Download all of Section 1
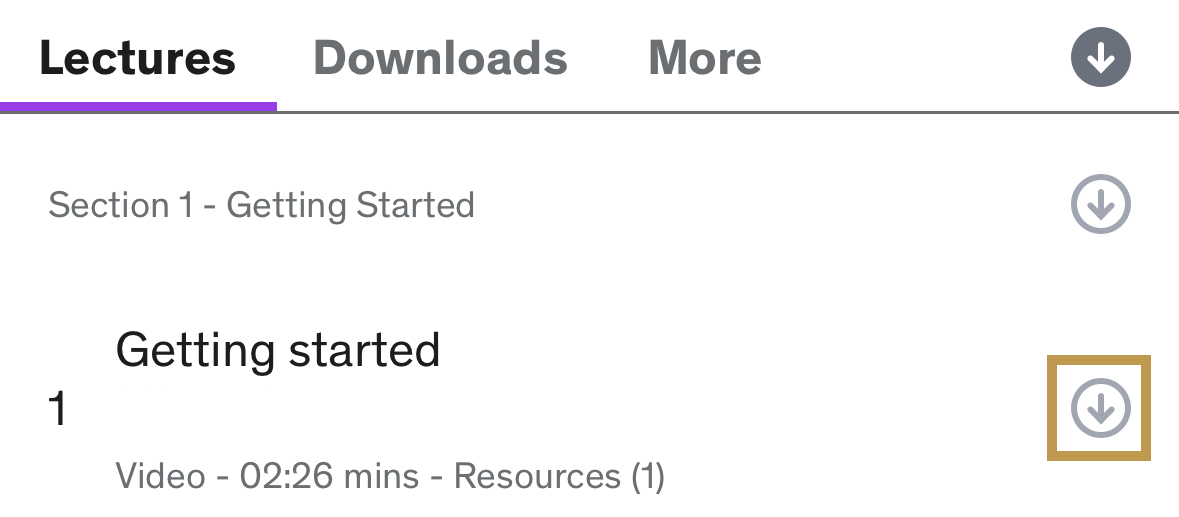This screenshot has width=1179, height=517. [x=1100, y=205]
